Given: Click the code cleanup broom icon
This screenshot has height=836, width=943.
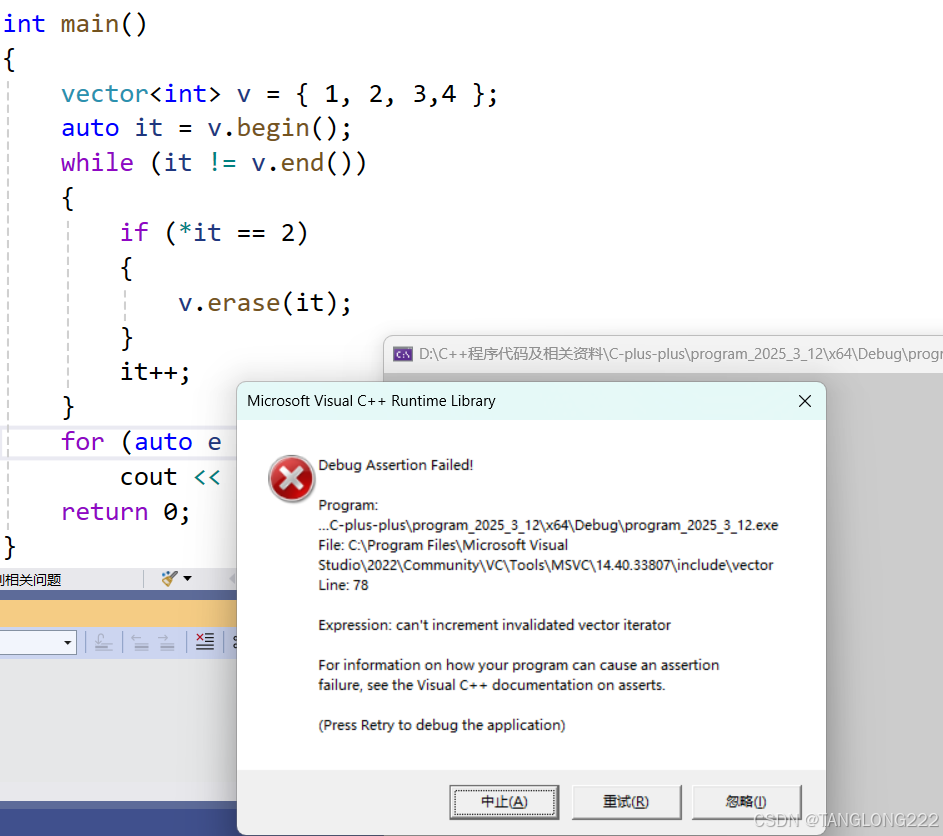Looking at the screenshot, I should (x=170, y=579).
